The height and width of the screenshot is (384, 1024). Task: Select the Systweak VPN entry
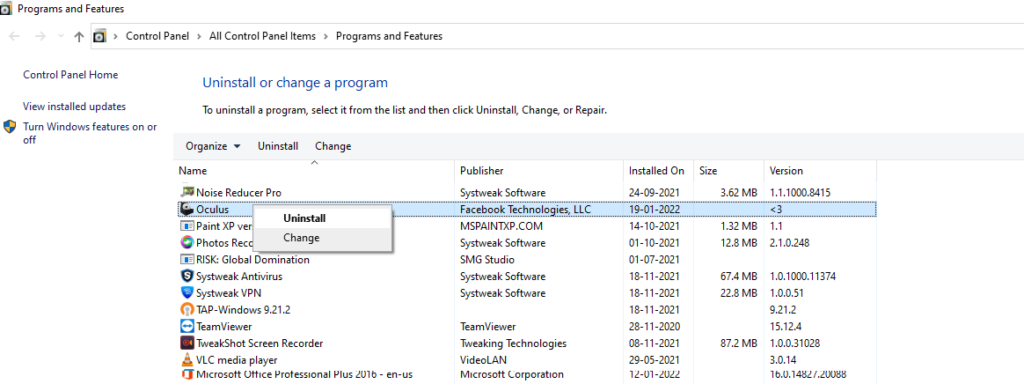pyautogui.click(x=229, y=293)
